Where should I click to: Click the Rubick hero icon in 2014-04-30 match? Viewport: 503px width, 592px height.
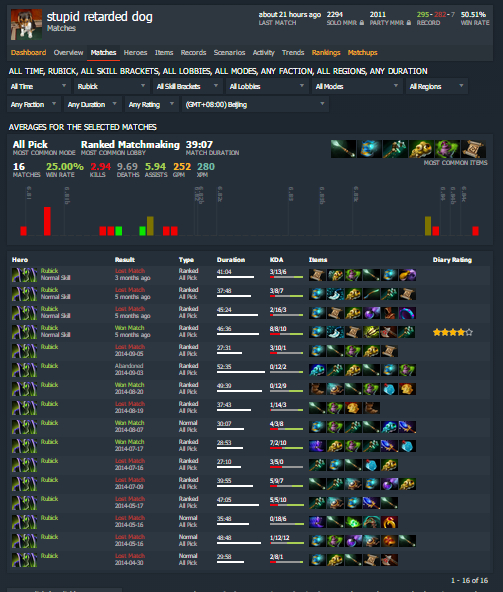click(25, 560)
